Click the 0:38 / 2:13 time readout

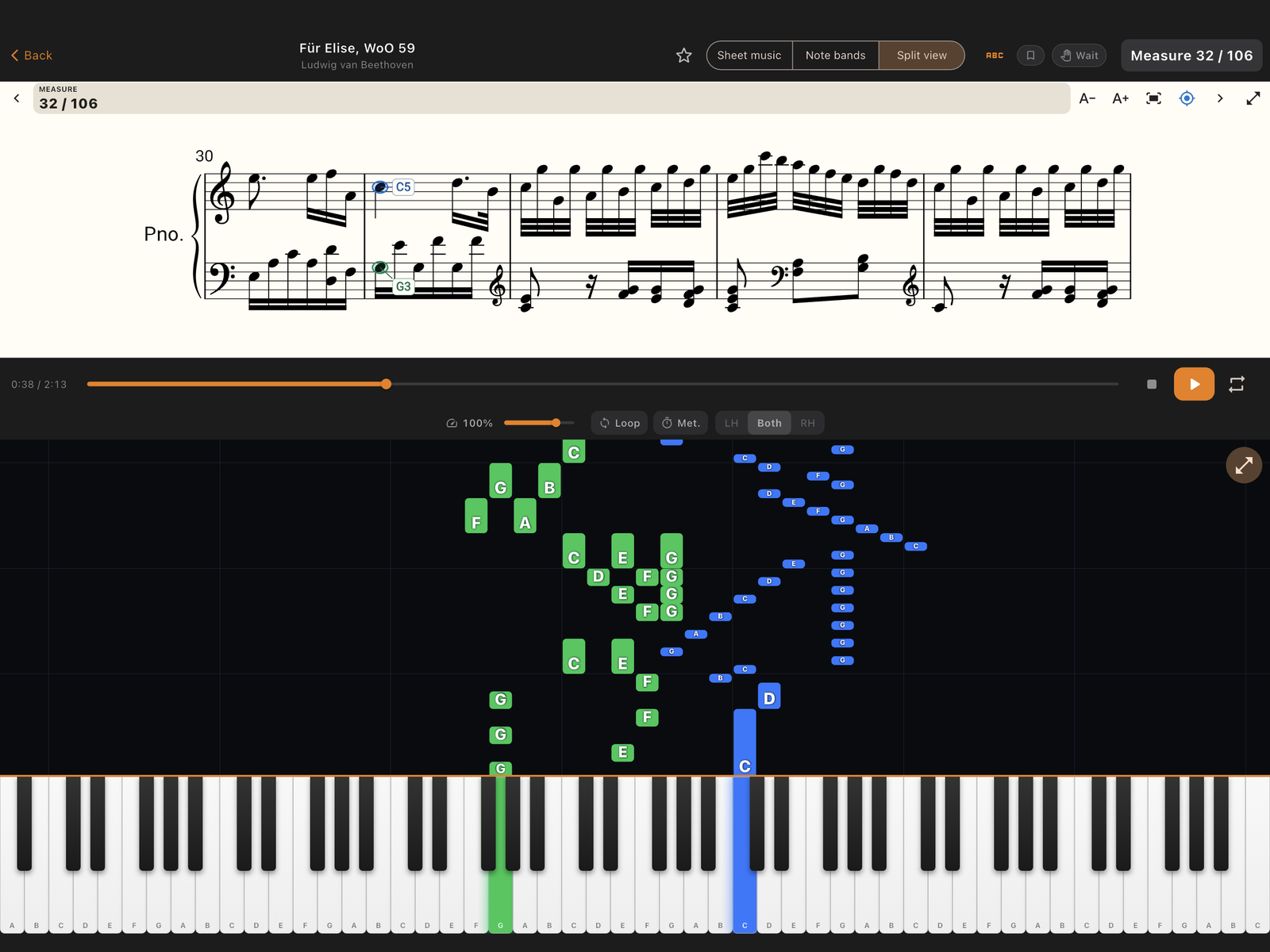(39, 385)
